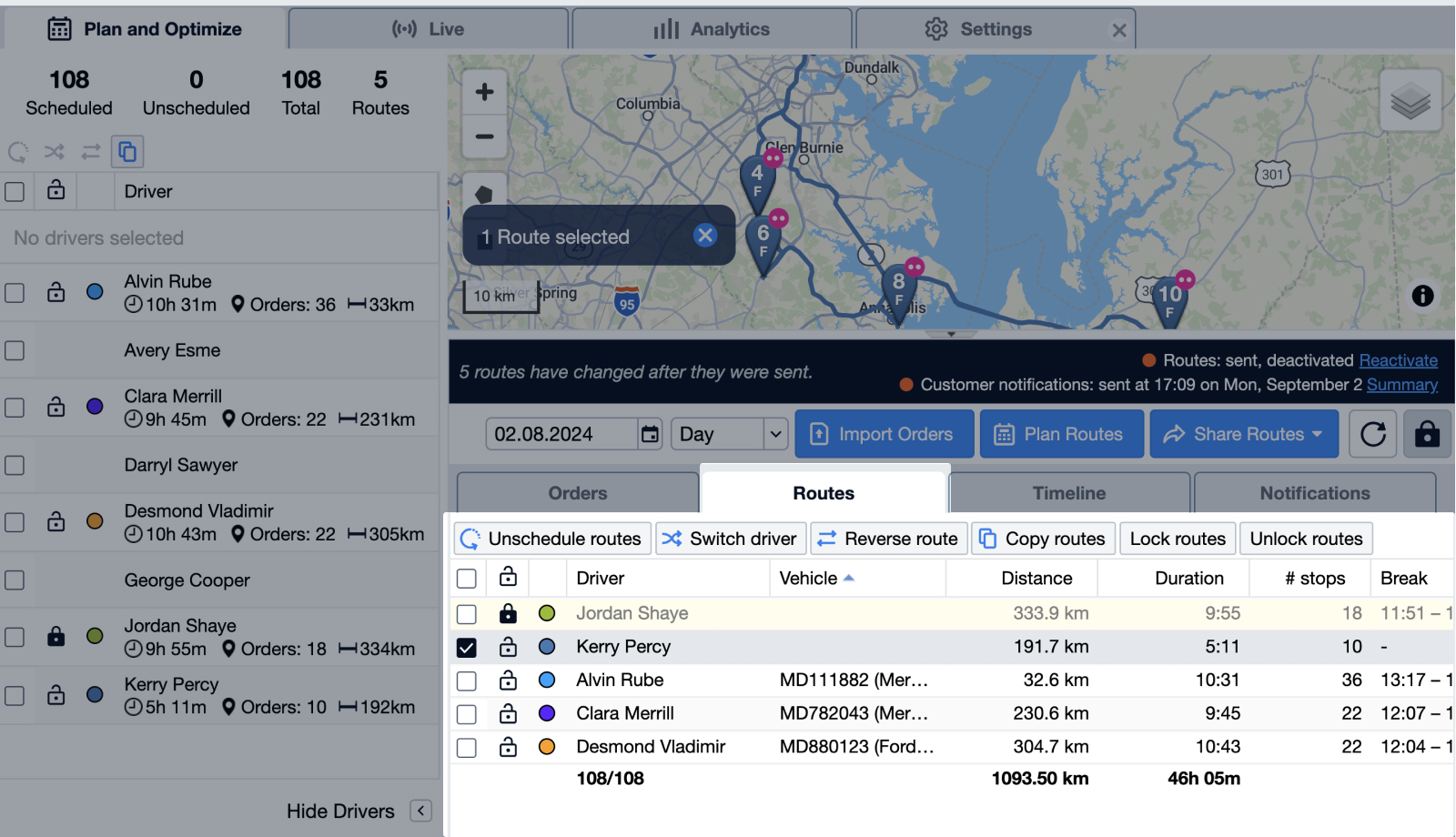Click the map info icon
This screenshot has width=1456, height=837.
pos(1423,296)
